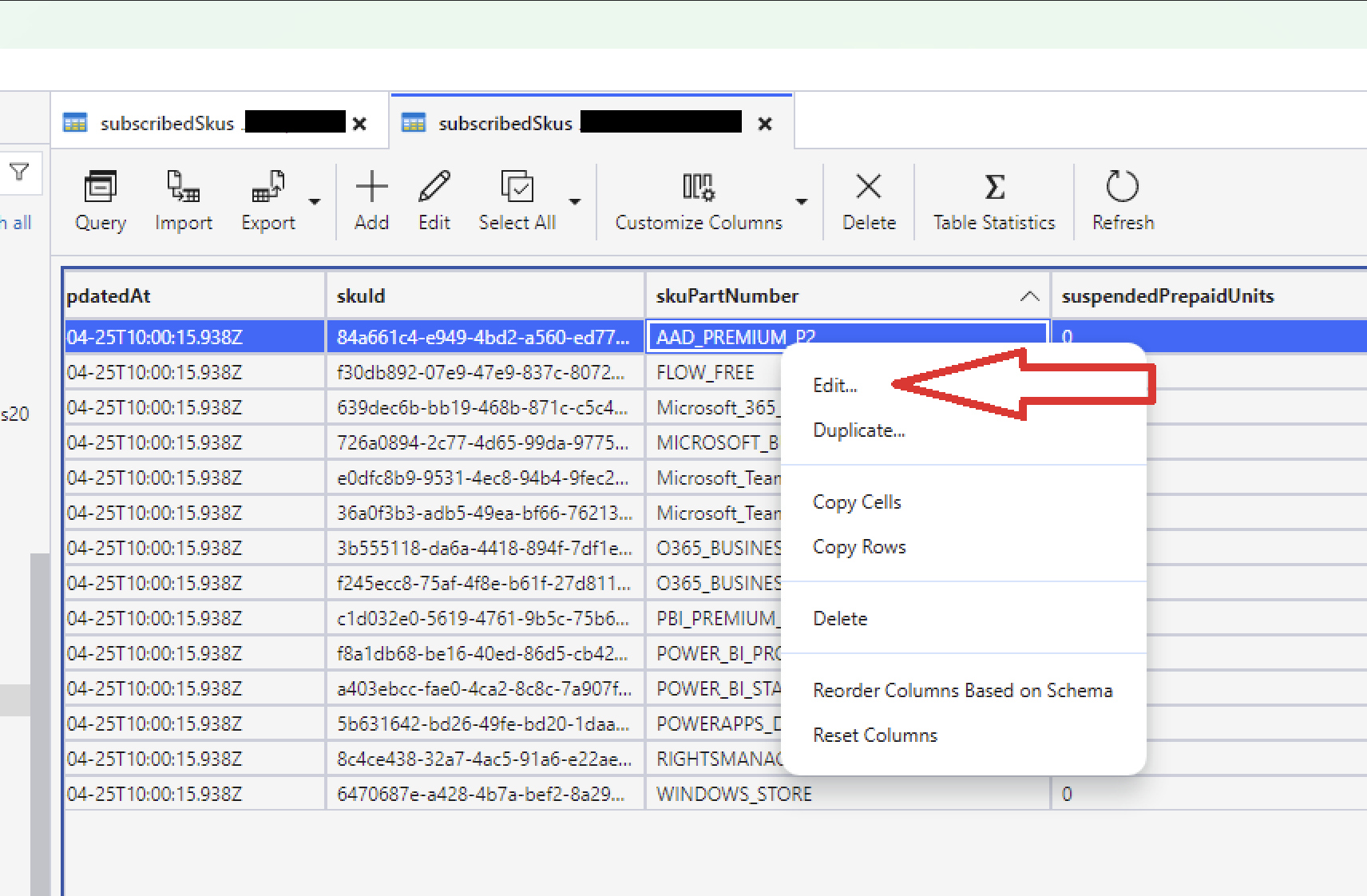Choose Reset Columns from the context menu
The width and height of the screenshot is (1367, 896).
[x=875, y=735]
